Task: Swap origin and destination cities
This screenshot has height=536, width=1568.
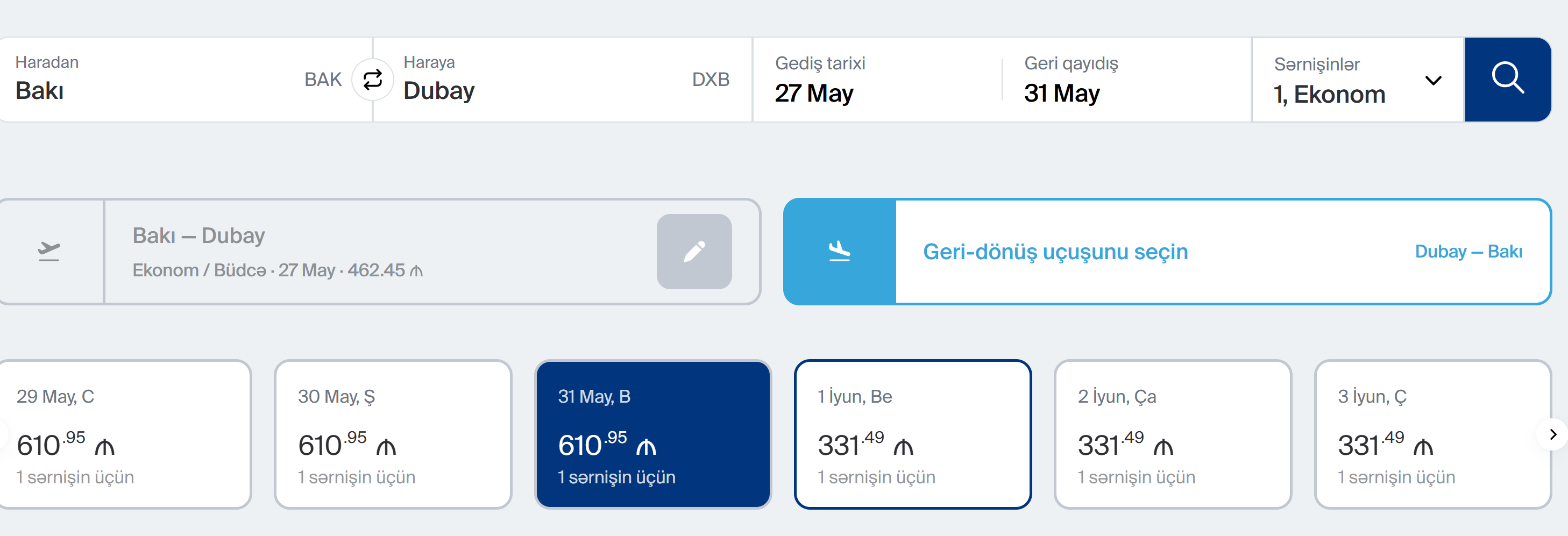Action: click(x=373, y=79)
